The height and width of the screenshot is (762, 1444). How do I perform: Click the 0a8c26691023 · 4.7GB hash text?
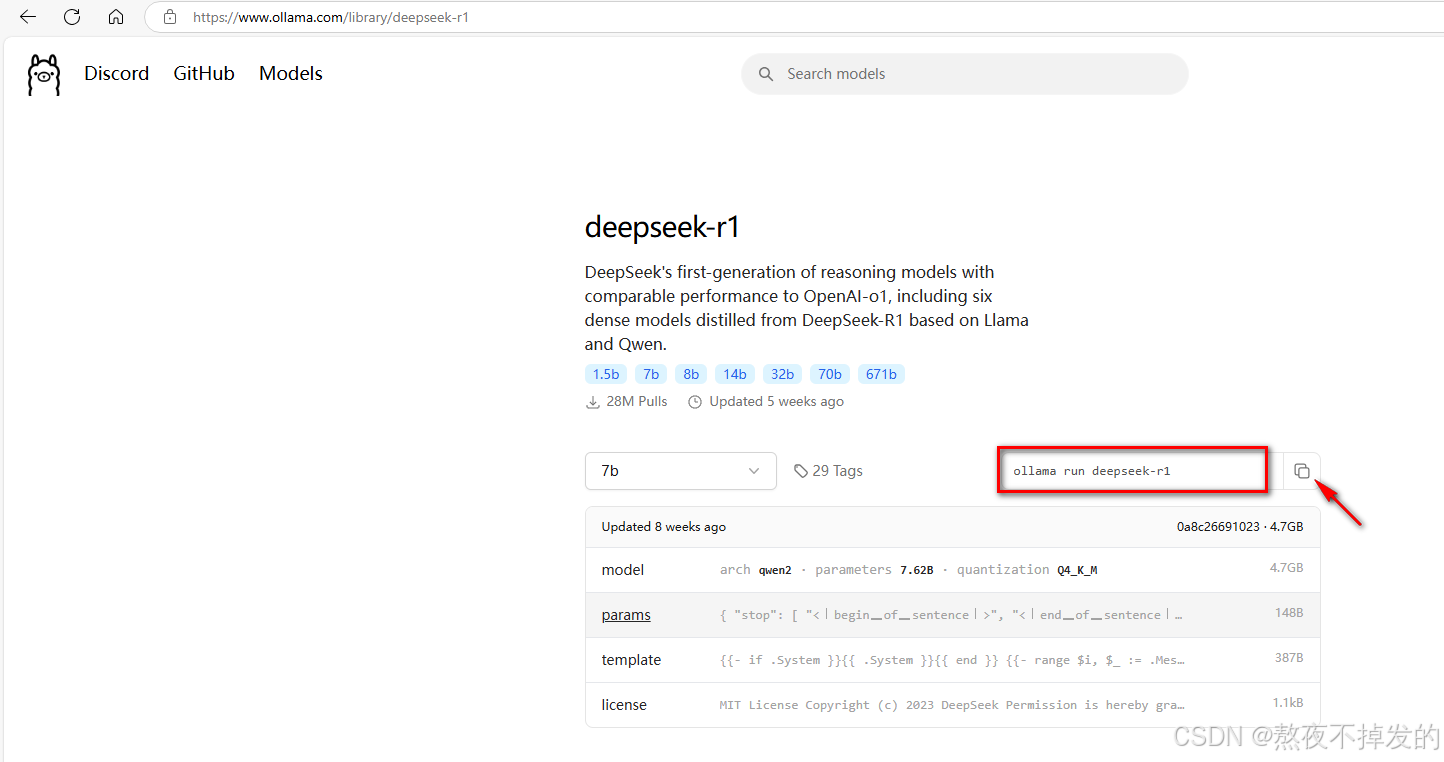click(1240, 527)
